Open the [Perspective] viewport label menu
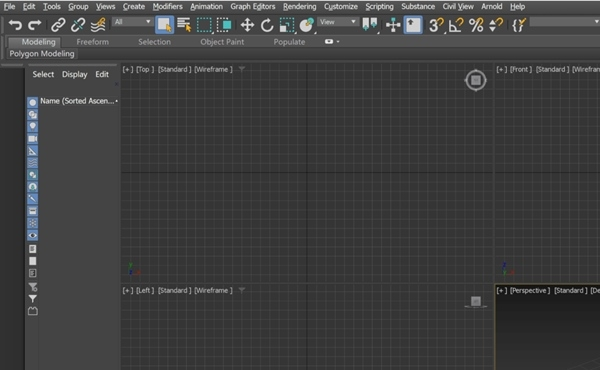600x370 pixels. pyautogui.click(x=530, y=290)
